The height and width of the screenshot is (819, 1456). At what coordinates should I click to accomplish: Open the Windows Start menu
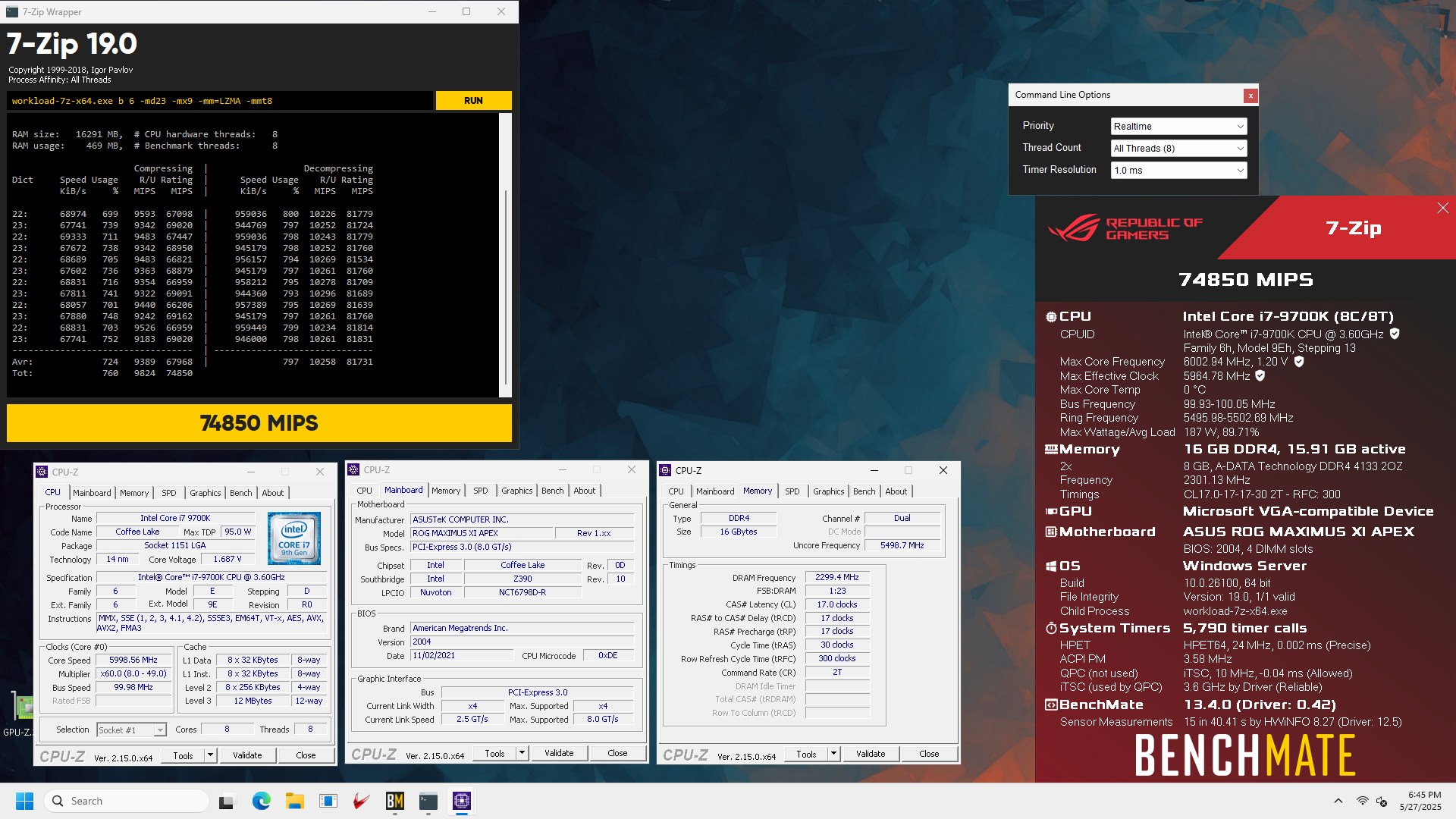click(24, 801)
